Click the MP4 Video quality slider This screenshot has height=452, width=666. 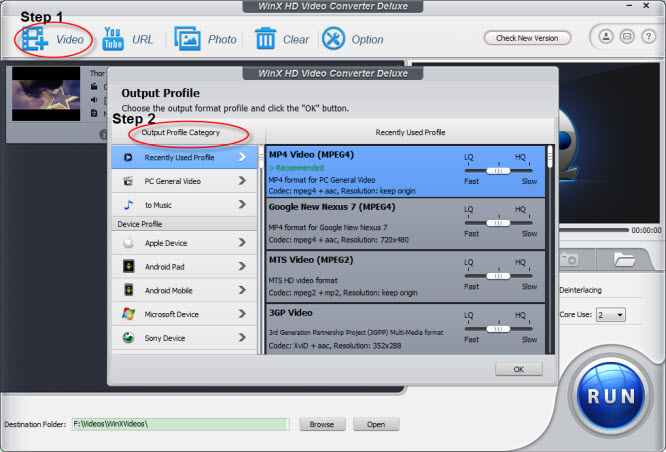tap(499, 171)
